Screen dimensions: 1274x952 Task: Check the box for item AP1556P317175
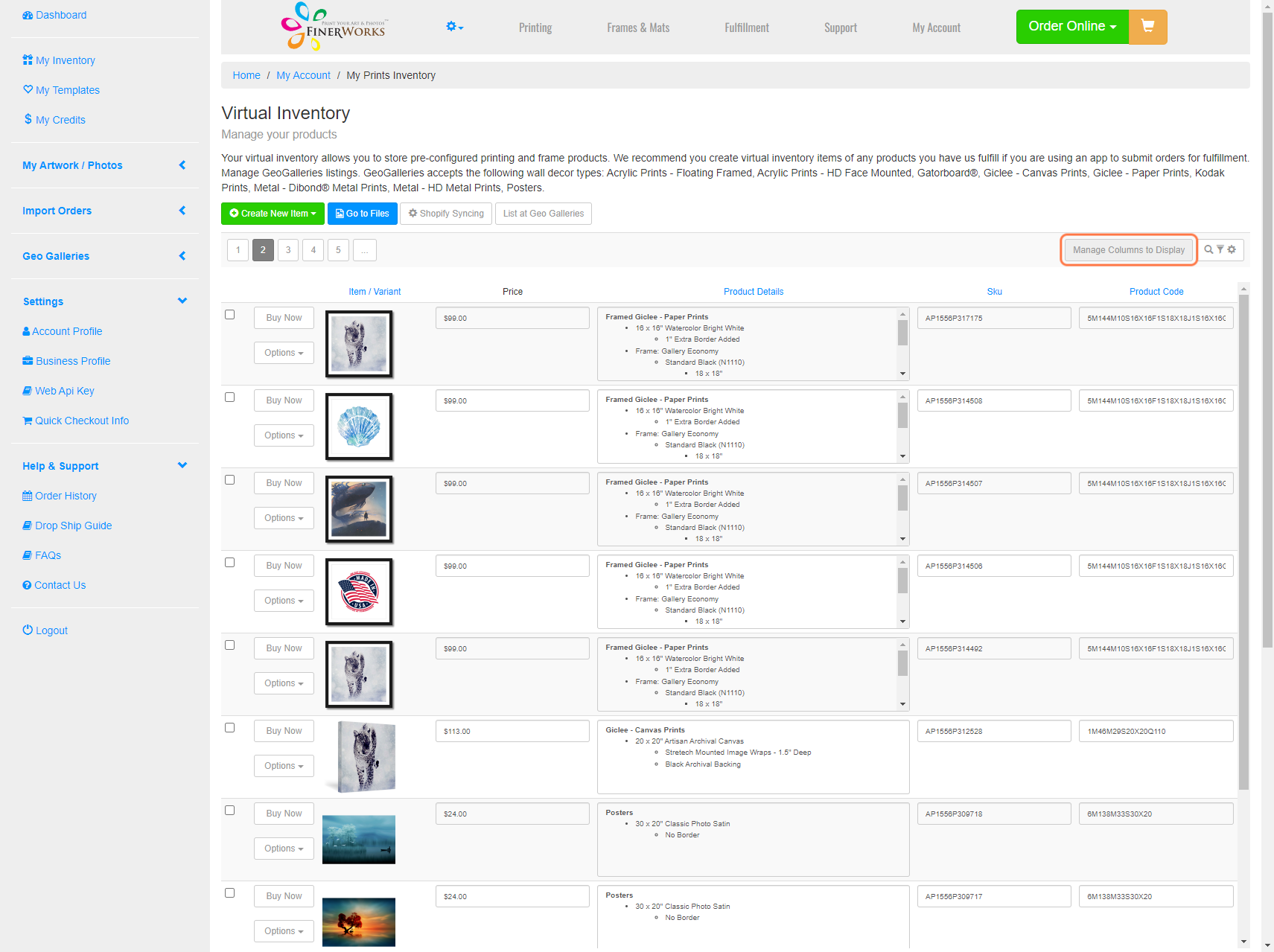coord(230,315)
